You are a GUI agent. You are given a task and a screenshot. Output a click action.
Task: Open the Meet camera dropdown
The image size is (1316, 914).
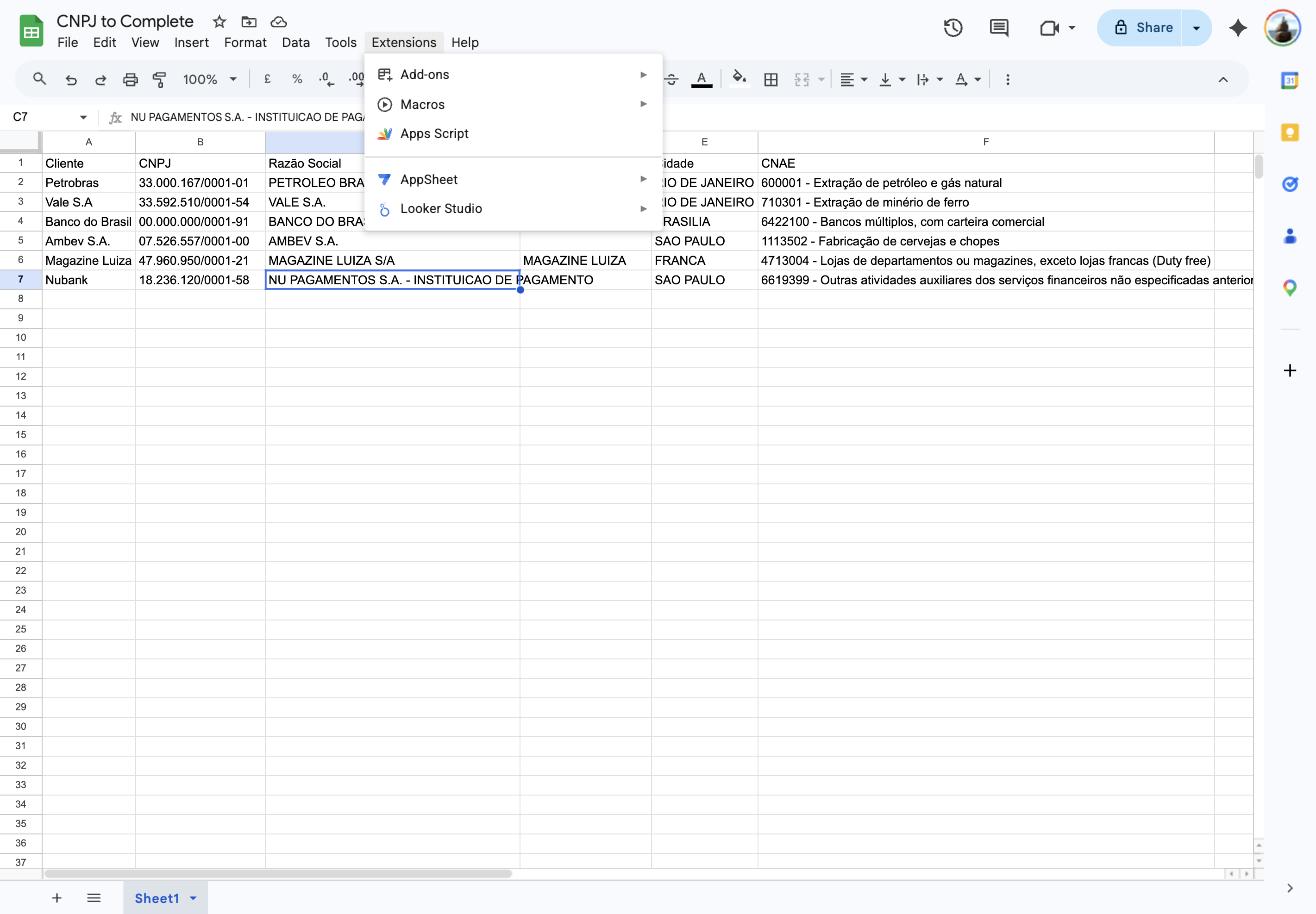pos(1057,28)
